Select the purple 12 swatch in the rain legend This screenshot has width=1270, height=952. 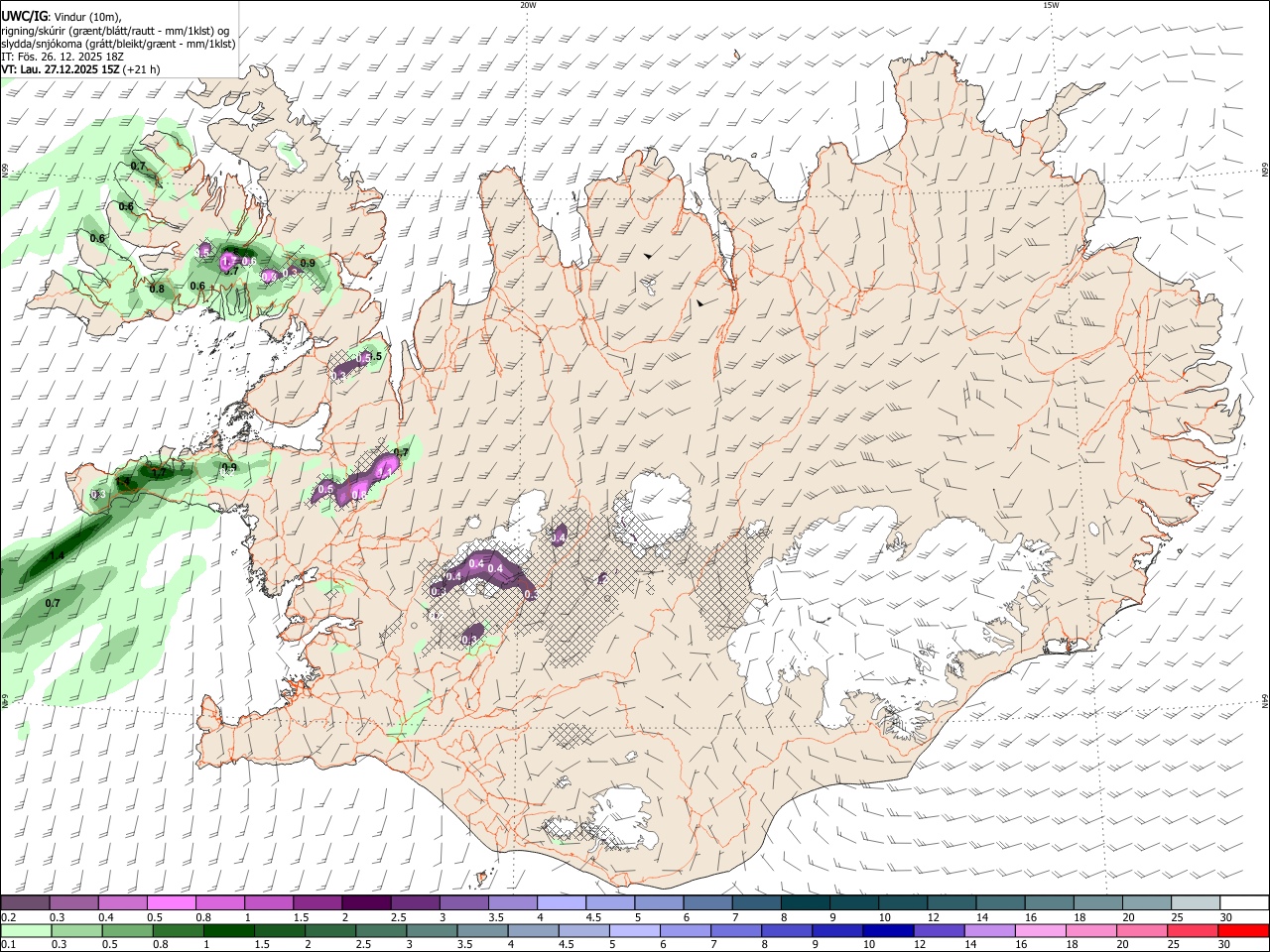tap(938, 930)
